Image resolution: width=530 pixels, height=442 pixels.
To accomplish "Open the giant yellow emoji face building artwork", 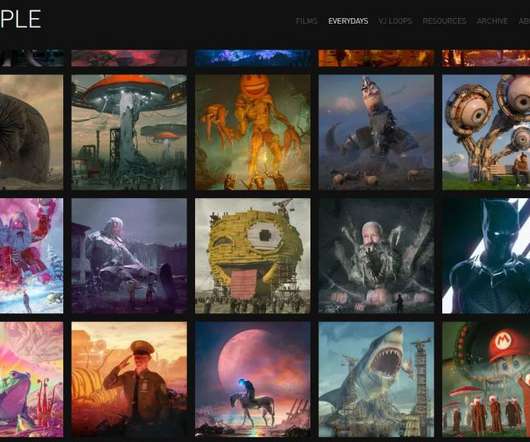I will coord(253,256).
